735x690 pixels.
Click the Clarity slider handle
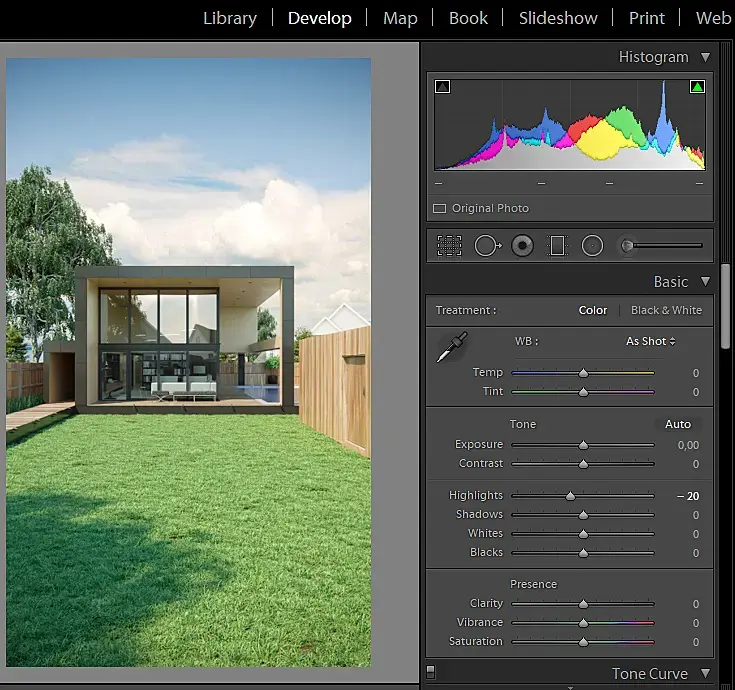click(583, 604)
